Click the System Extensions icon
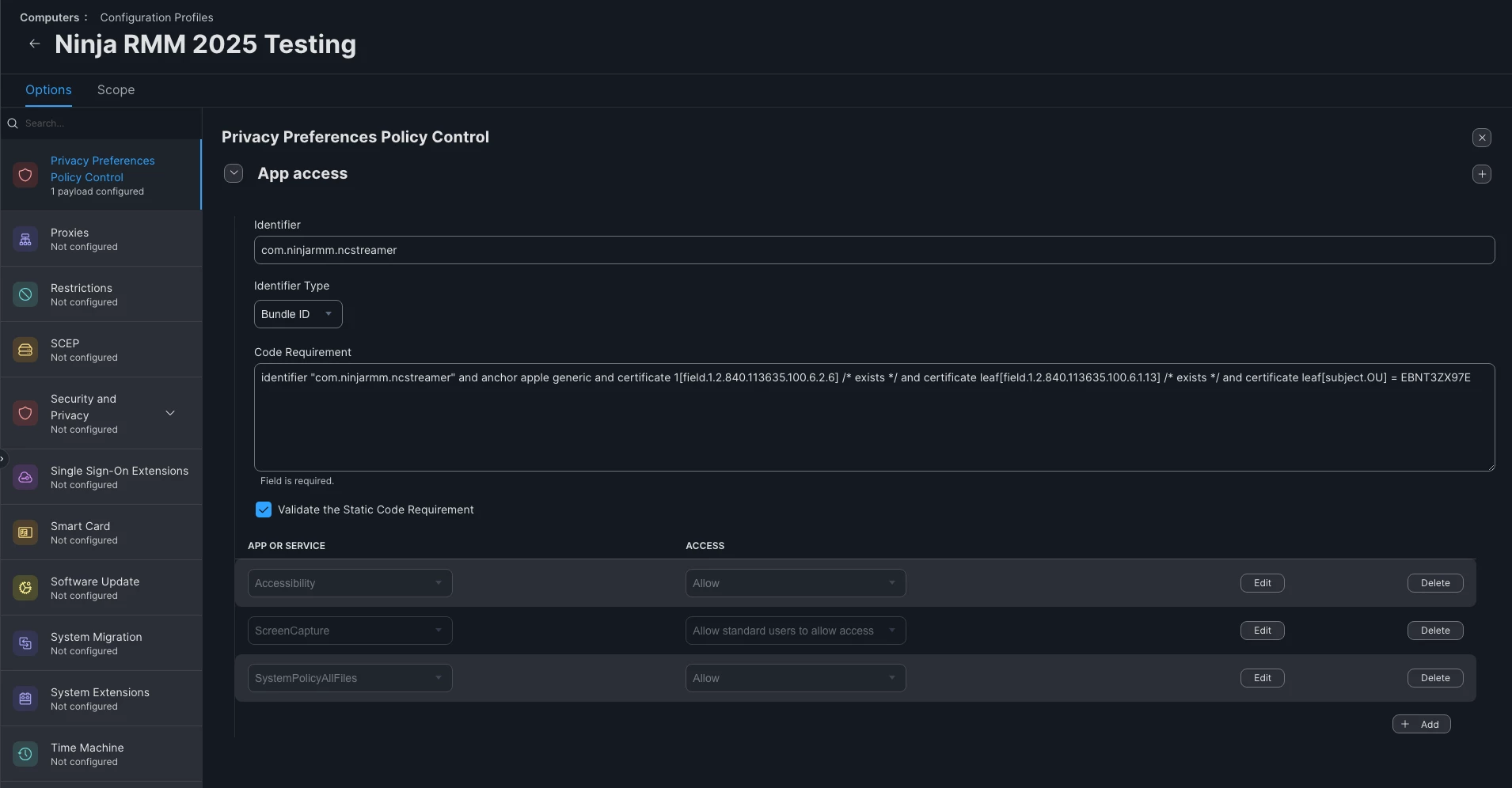Screen dimensions: 1512x788 25,699
